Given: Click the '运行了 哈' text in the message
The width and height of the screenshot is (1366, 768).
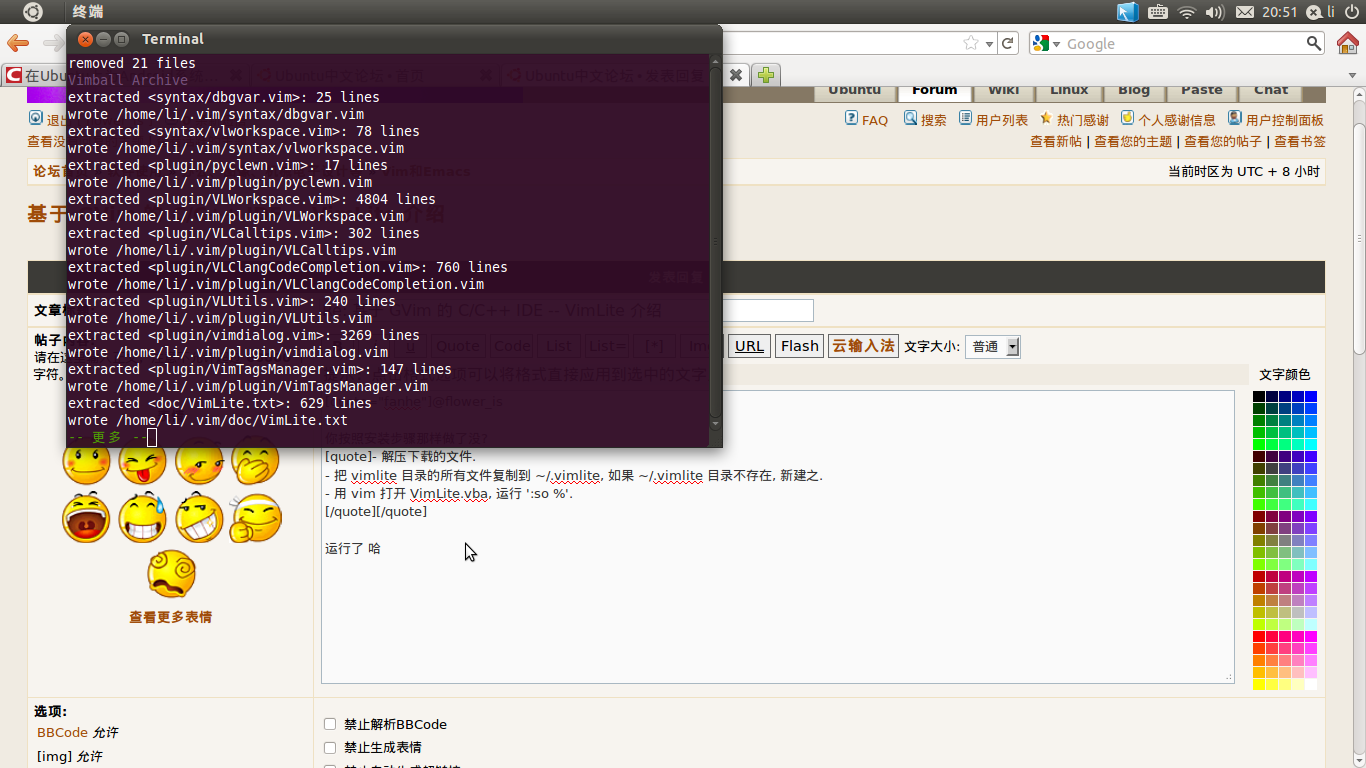Looking at the screenshot, I should point(353,548).
